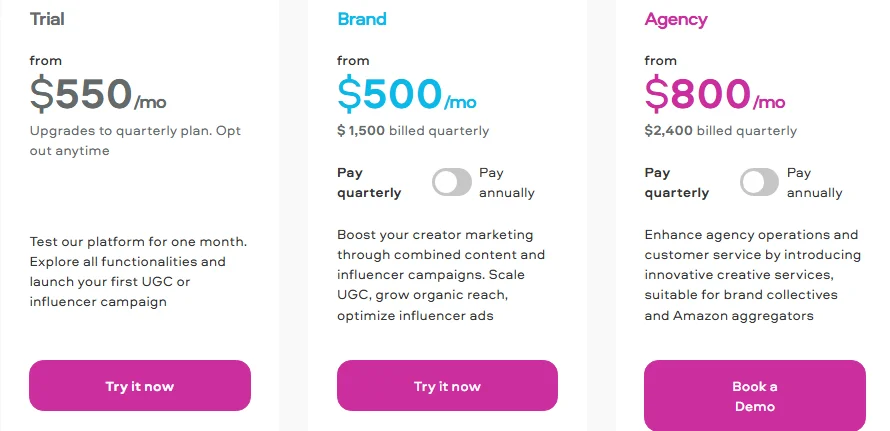The width and height of the screenshot is (890, 431).
Task: Click the $550/mo Trial price
Action: coord(98,95)
